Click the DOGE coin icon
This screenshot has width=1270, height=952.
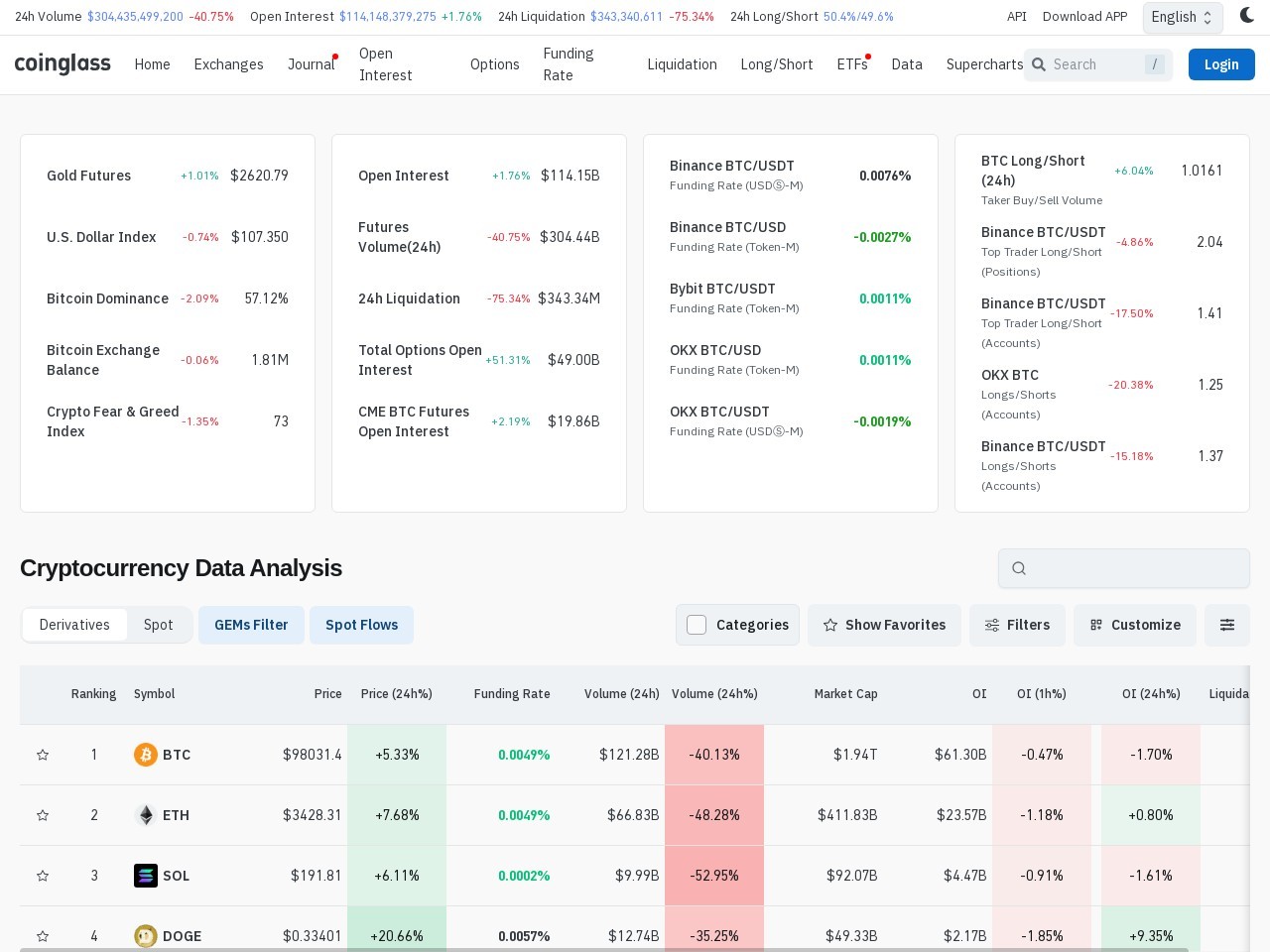click(146, 936)
